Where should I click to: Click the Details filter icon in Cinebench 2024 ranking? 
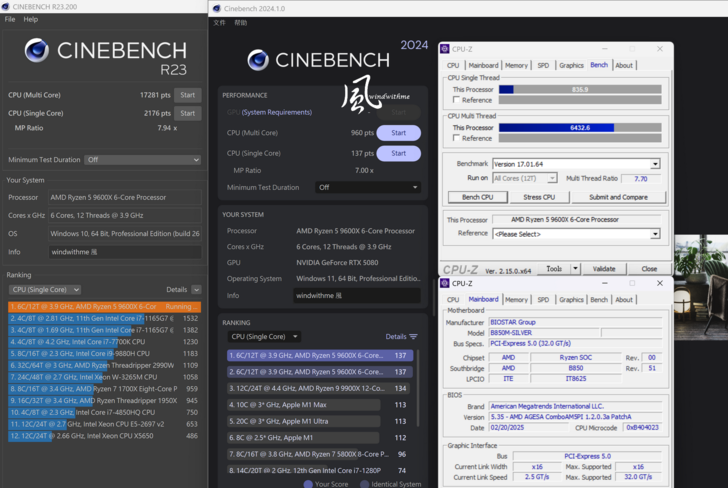point(413,337)
